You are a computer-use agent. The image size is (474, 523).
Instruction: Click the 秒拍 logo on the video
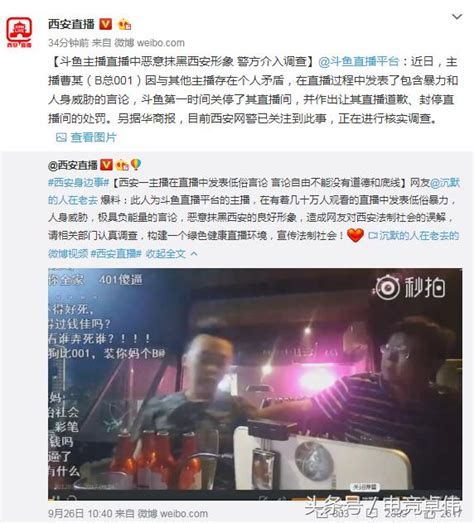coord(410,287)
